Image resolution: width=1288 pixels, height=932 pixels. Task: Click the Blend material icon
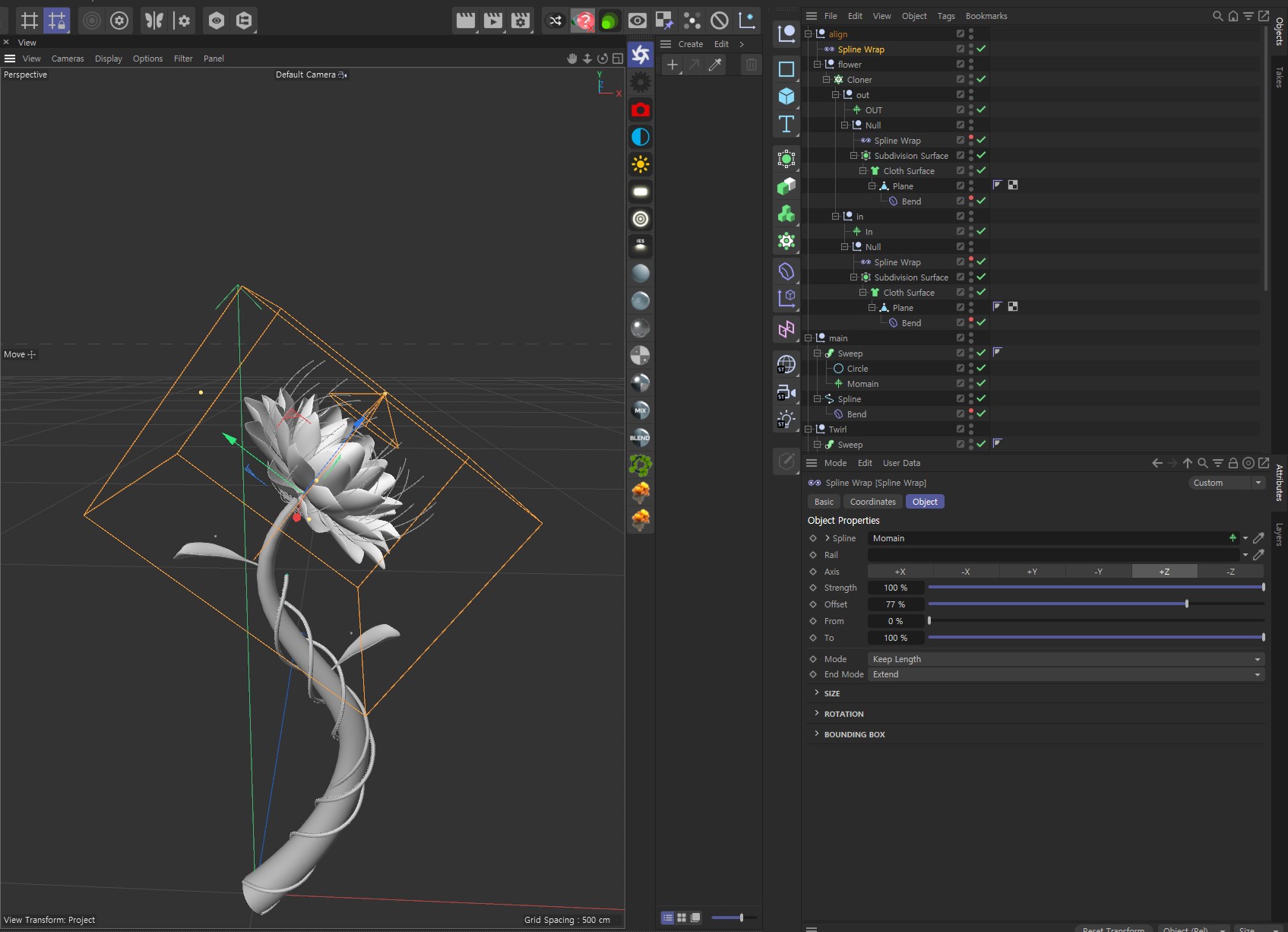tap(641, 438)
